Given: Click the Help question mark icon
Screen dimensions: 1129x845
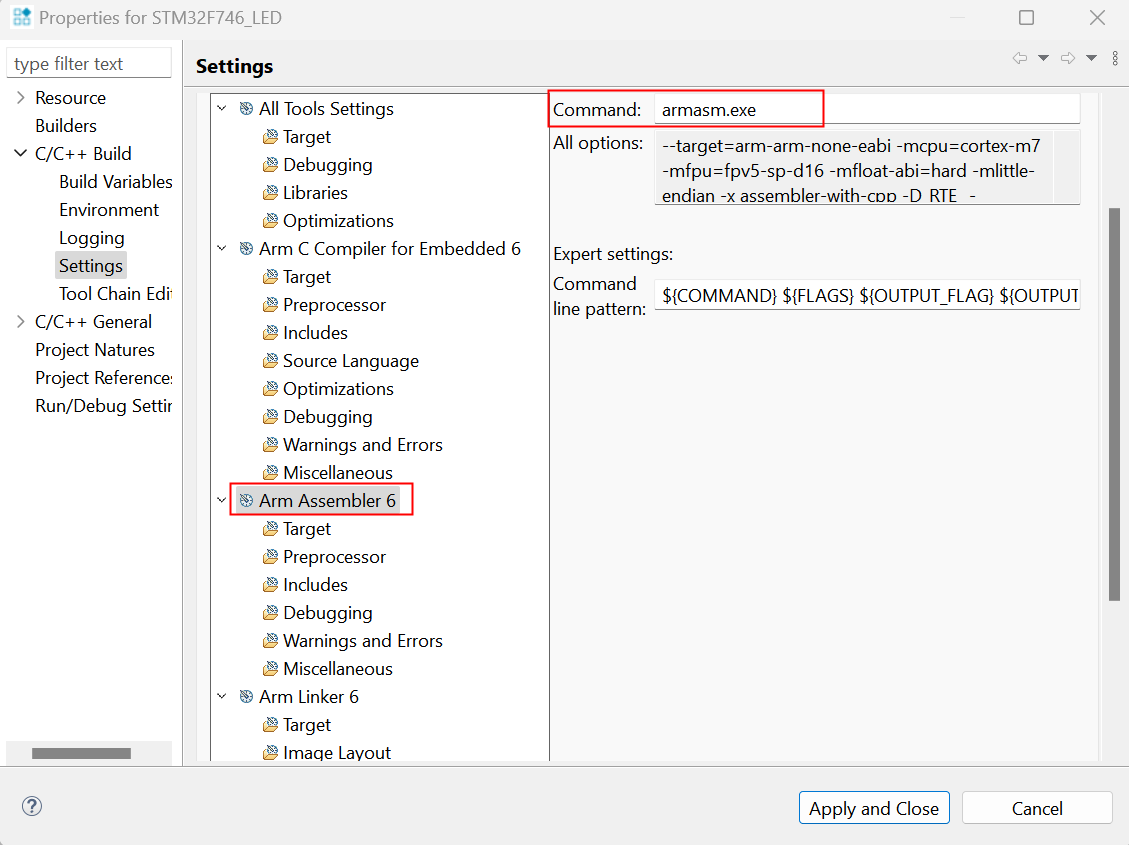Looking at the screenshot, I should click(x=32, y=806).
